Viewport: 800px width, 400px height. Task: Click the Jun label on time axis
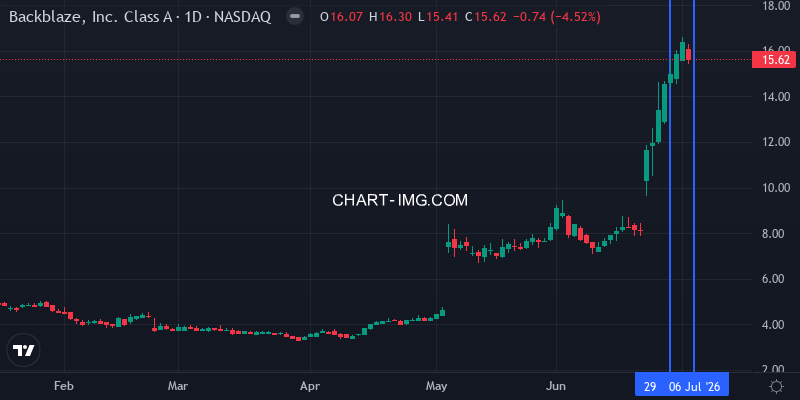(x=556, y=386)
